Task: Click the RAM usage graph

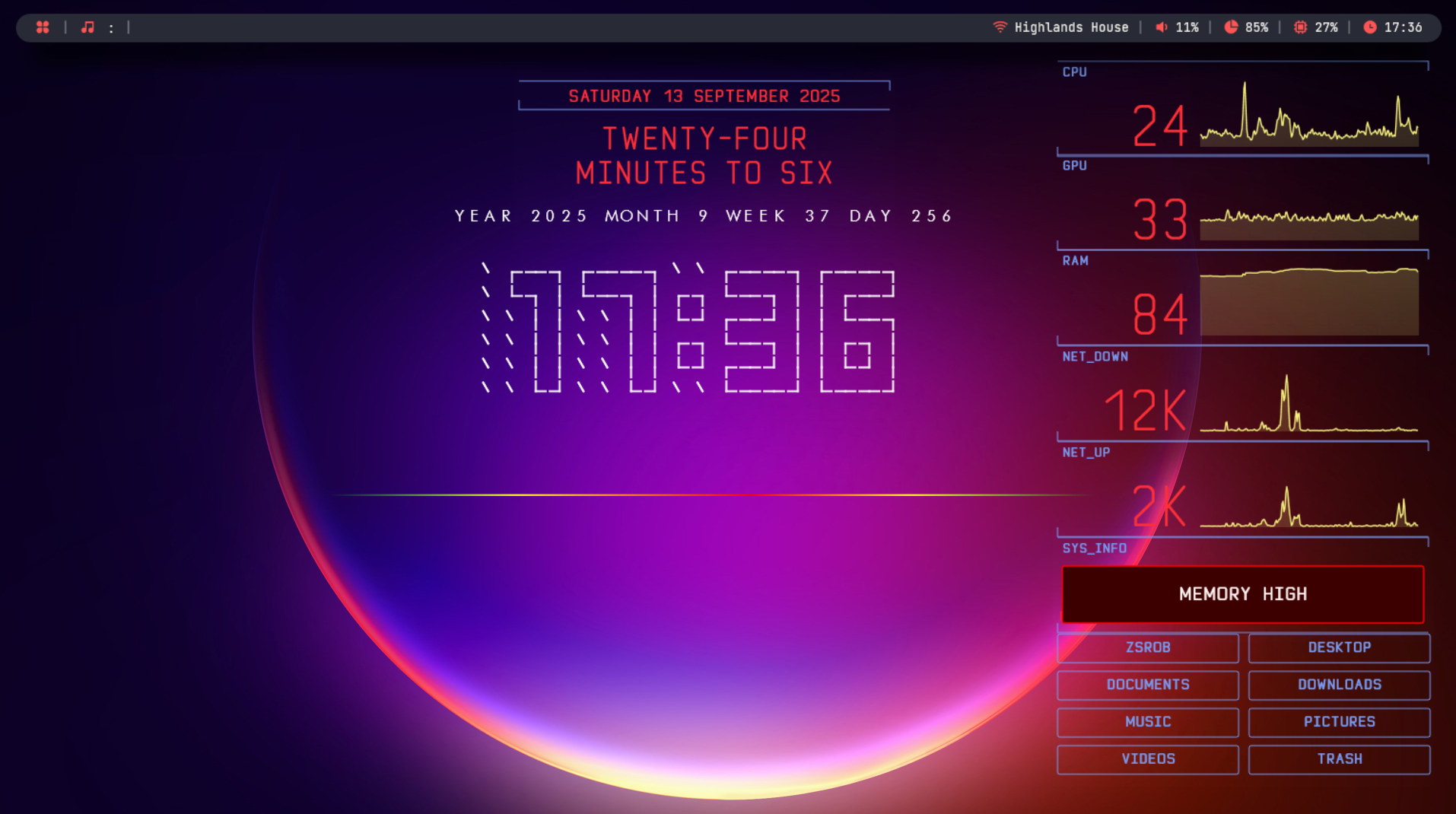Action: coord(1308,304)
